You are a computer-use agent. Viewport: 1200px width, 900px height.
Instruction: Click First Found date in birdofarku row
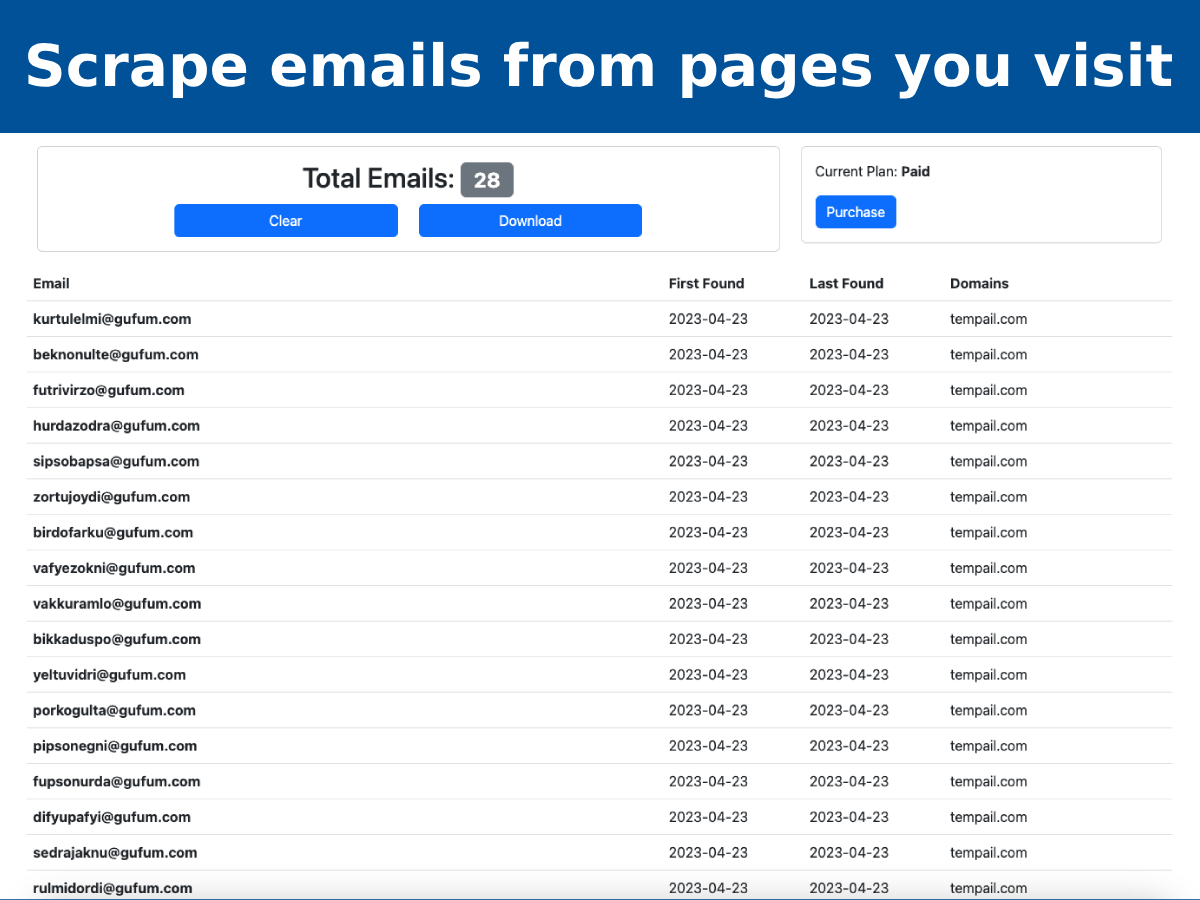pyautogui.click(x=708, y=532)
